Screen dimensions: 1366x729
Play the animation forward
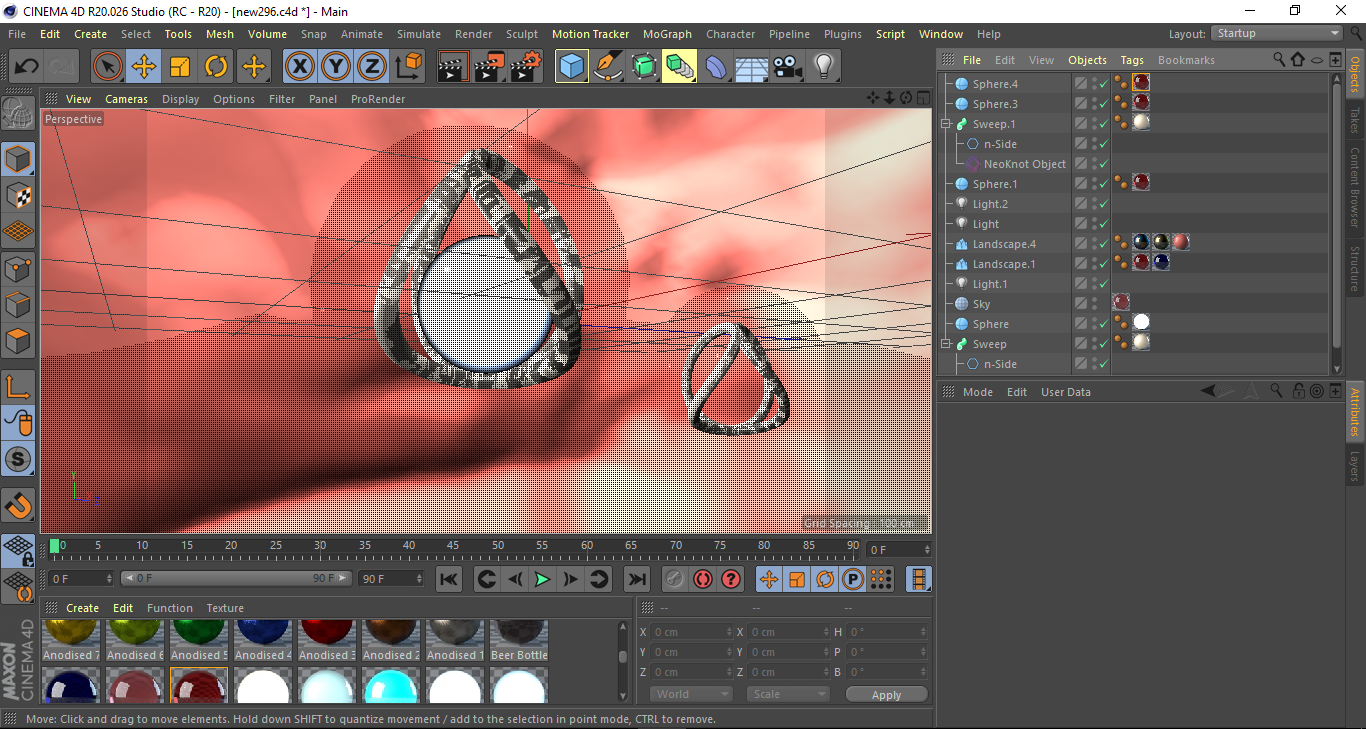(542, 579)
